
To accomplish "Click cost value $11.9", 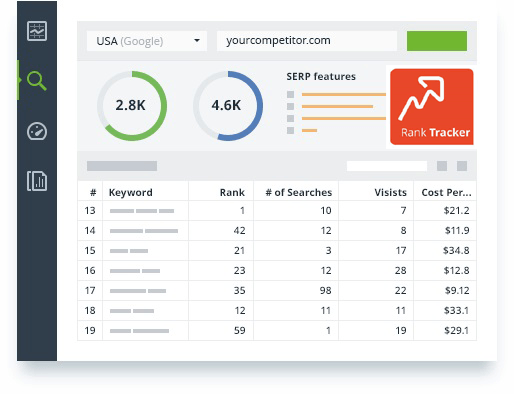I will coord(457,230).
